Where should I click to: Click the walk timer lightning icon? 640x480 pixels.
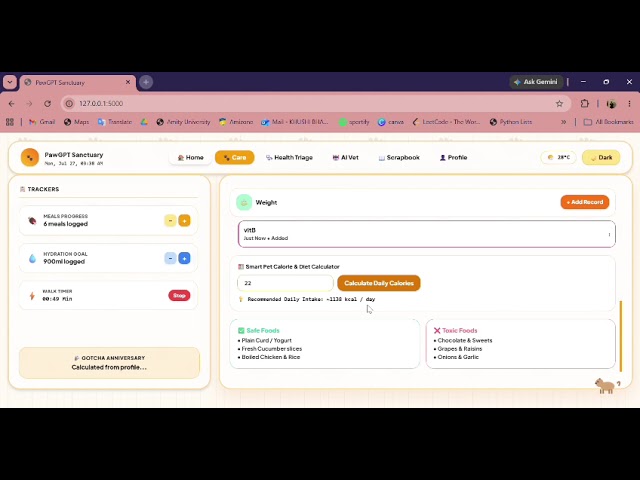point(32,296)
